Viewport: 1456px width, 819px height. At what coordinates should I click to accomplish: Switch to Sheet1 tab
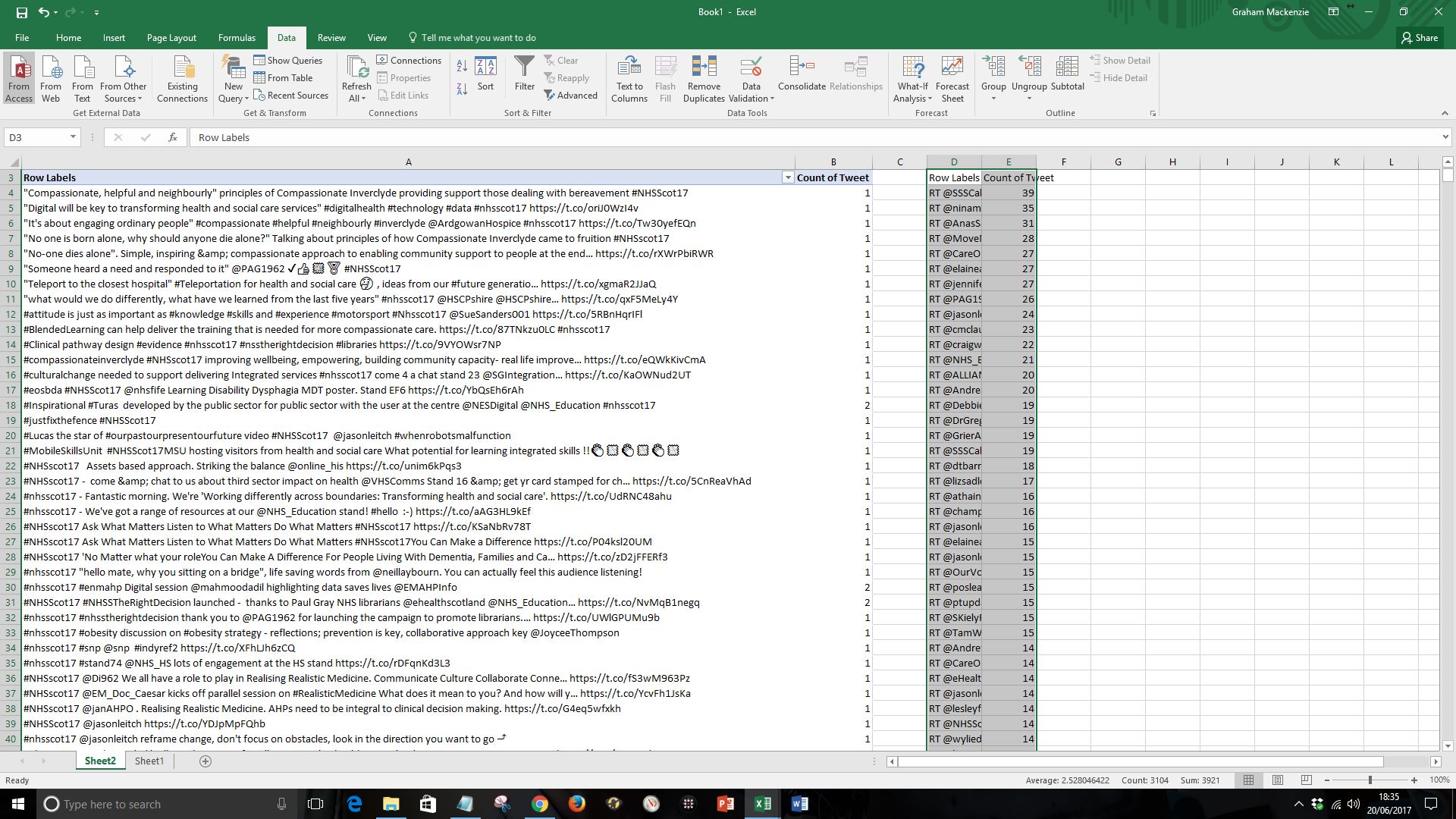(x=149, y=761)
